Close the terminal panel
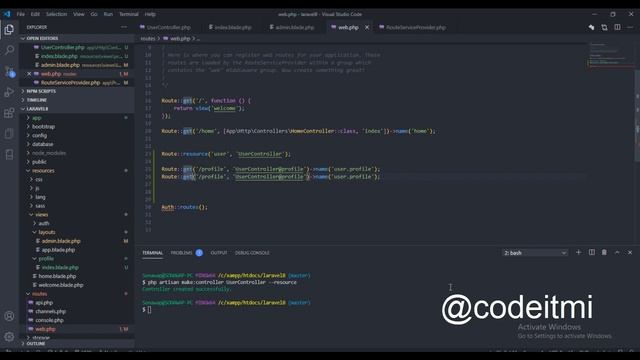This screenshot has width=640, height=360. (x=630, y=253)
